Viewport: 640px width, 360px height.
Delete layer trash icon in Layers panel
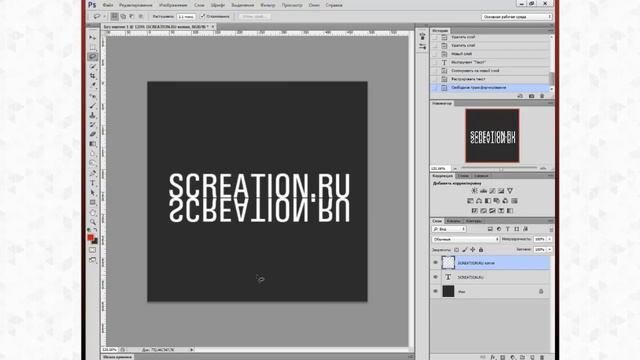(x=542, y=357)
